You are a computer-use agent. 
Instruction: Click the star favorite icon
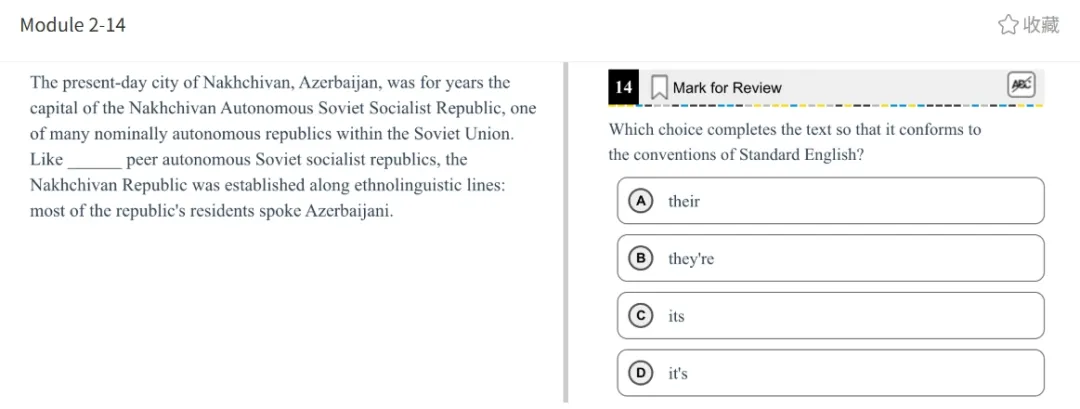point(1007,25)
